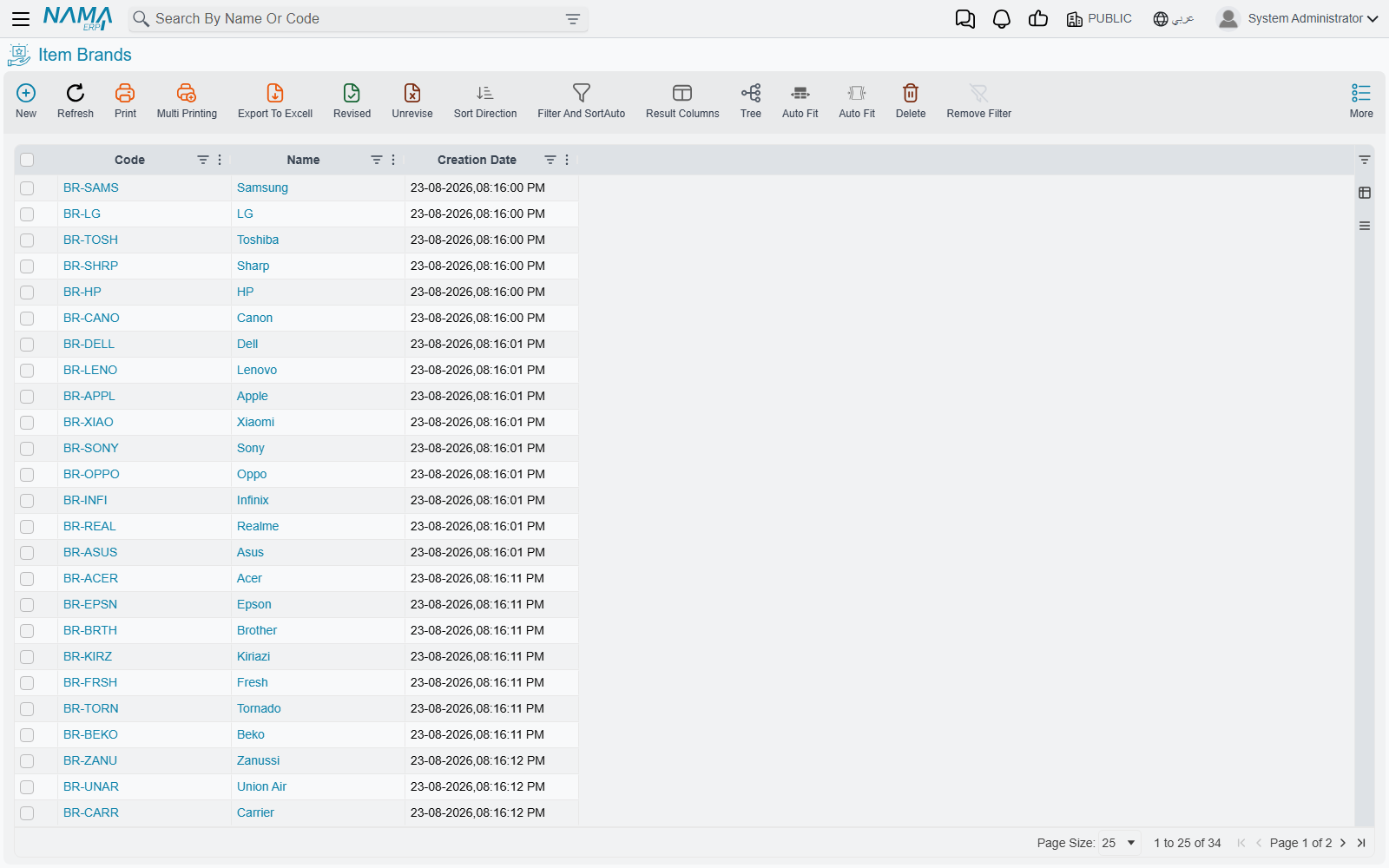Open the Union Air brand link
This screenshot has height=868, width=1389.
(x=261, y=786)
